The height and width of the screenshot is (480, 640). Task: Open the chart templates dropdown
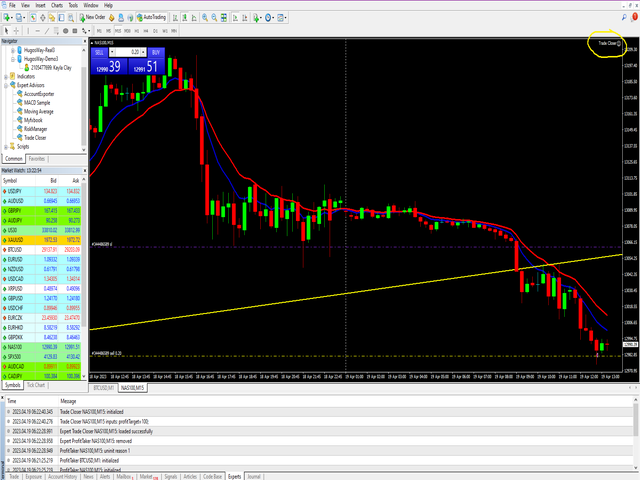tap(282, 18)
